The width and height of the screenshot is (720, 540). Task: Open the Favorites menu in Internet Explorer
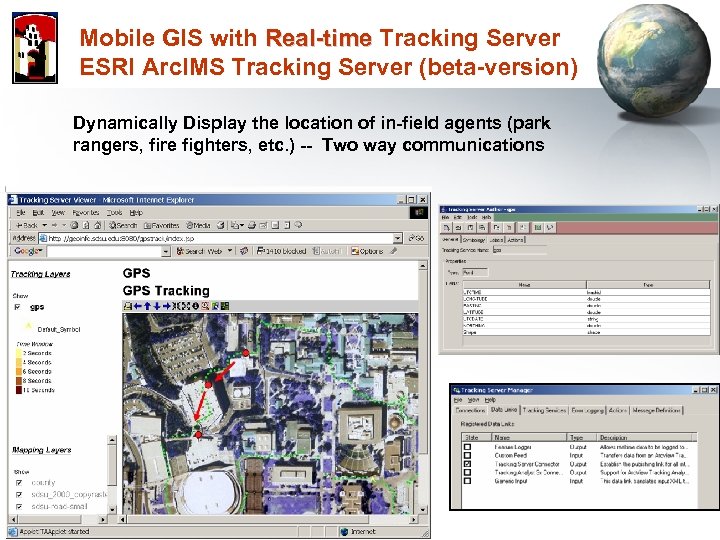tap(86, 213)
